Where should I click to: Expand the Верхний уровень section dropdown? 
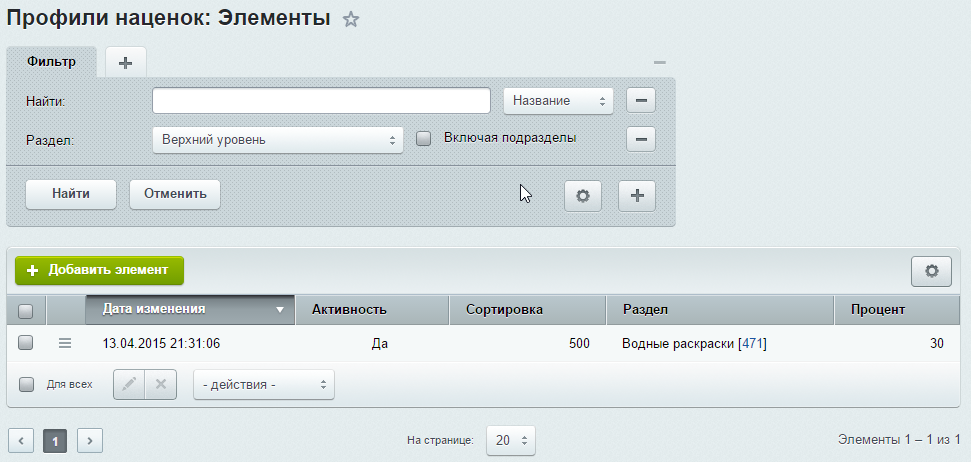(278, 140)
